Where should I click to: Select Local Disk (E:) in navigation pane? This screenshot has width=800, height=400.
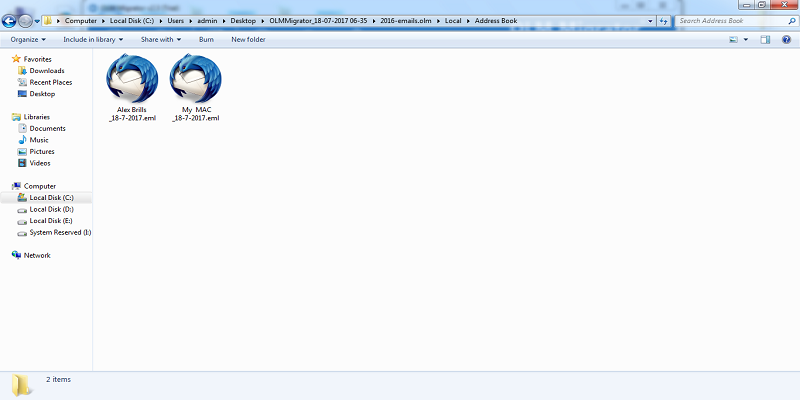click(x=51, y=221)
